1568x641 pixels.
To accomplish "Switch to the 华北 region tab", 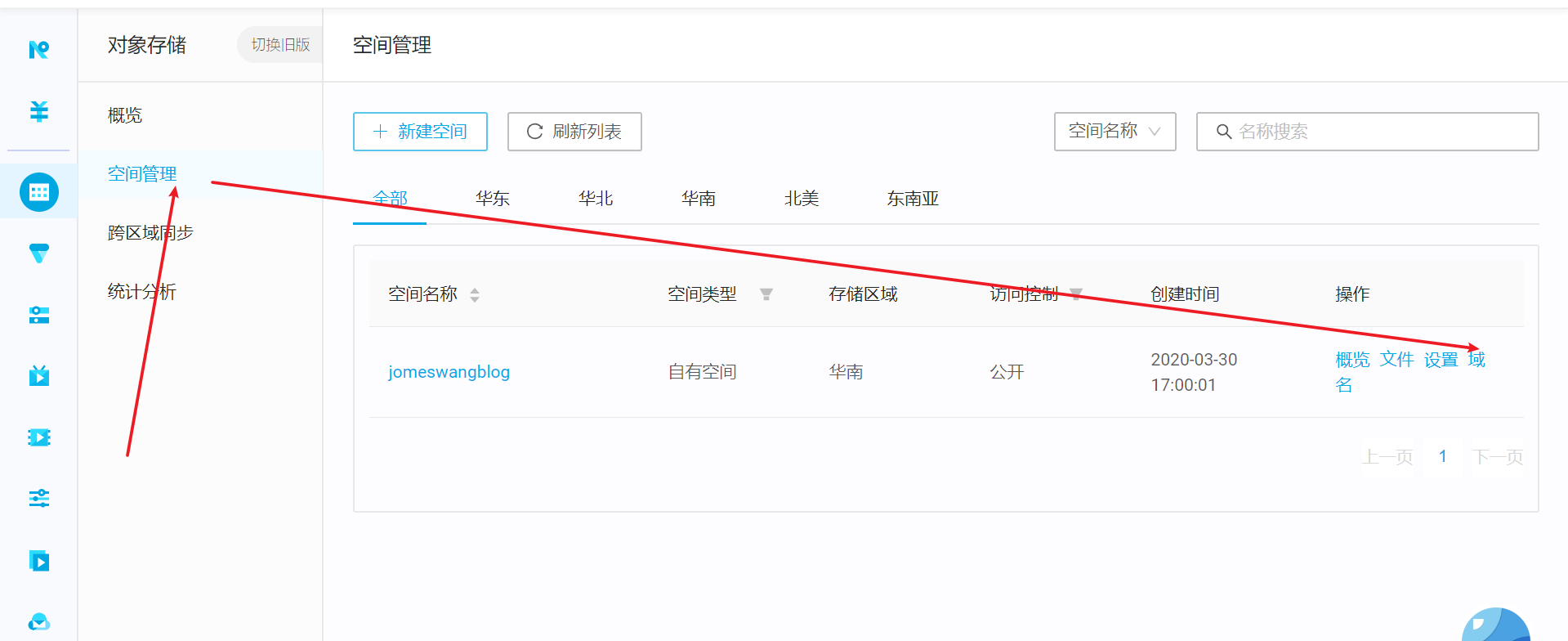I will [x=596, y=199].
